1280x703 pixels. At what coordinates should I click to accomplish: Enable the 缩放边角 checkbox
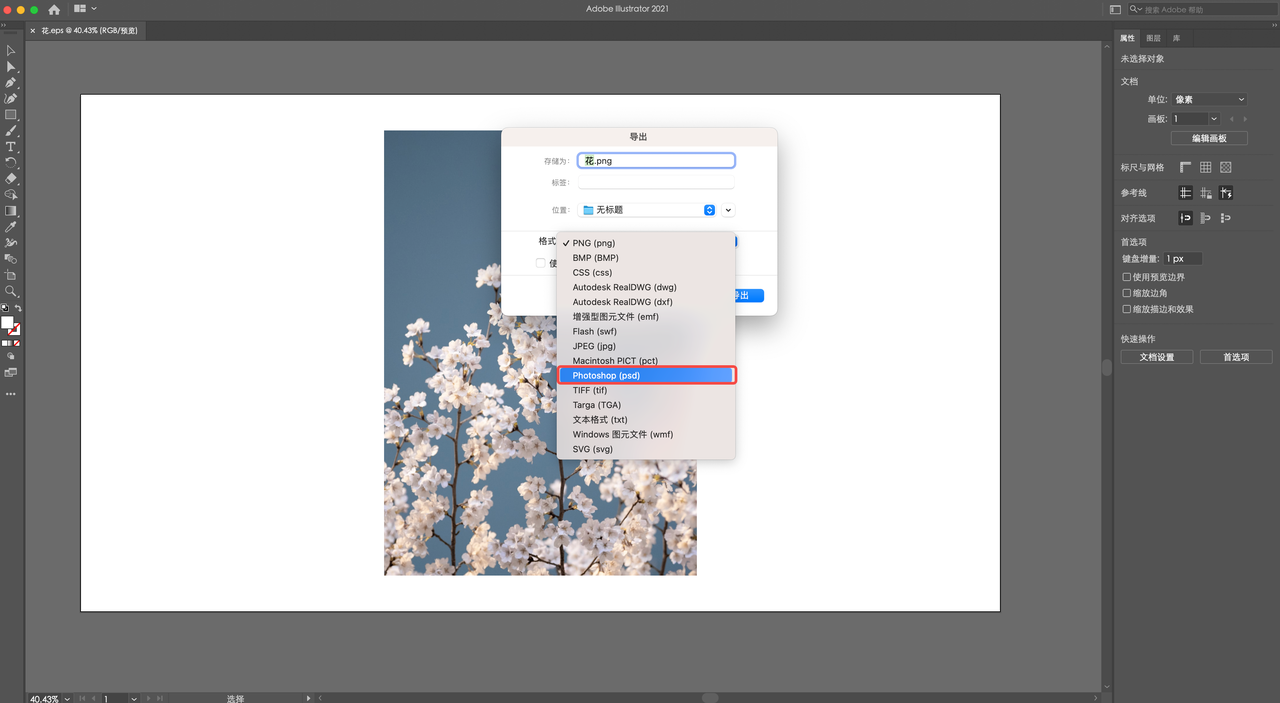tap(1127, 293)
